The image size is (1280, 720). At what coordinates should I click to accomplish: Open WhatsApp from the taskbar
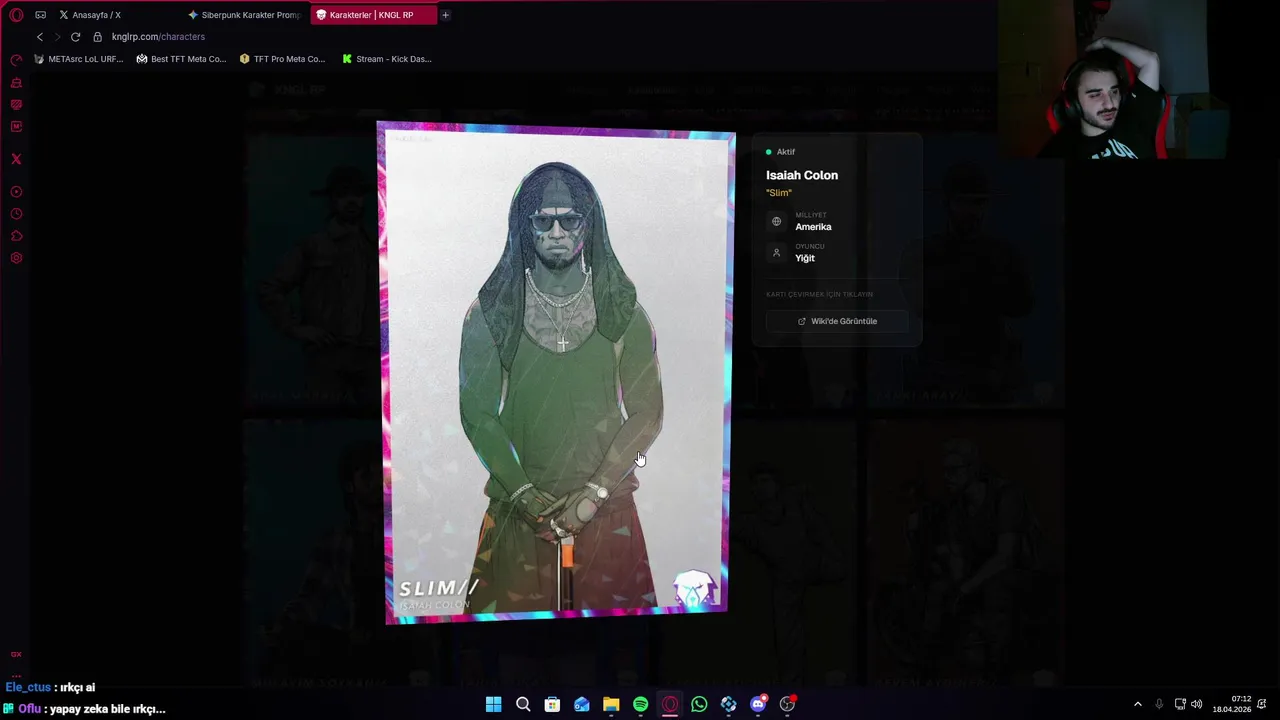pos(699,704)
